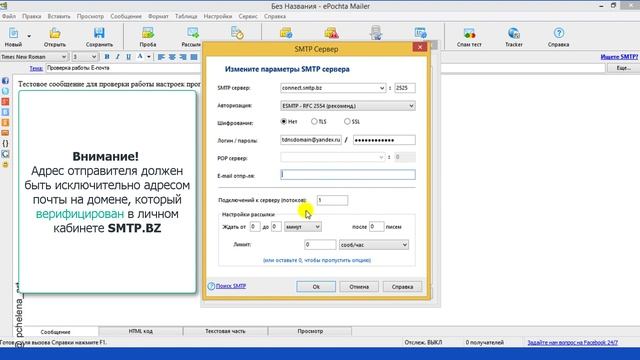Click the Справка question mark toolbar icon
Image resolution: width=640 pixels, height=360 pixels.
coord(558,33)
